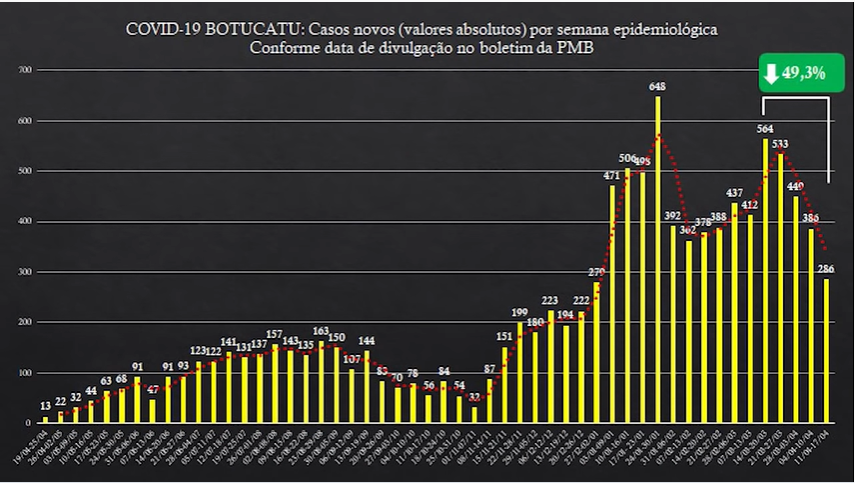This screenshot has width=855, height=483.
Task: Click the green down arrow in the badge
Action: pos(771,73)
